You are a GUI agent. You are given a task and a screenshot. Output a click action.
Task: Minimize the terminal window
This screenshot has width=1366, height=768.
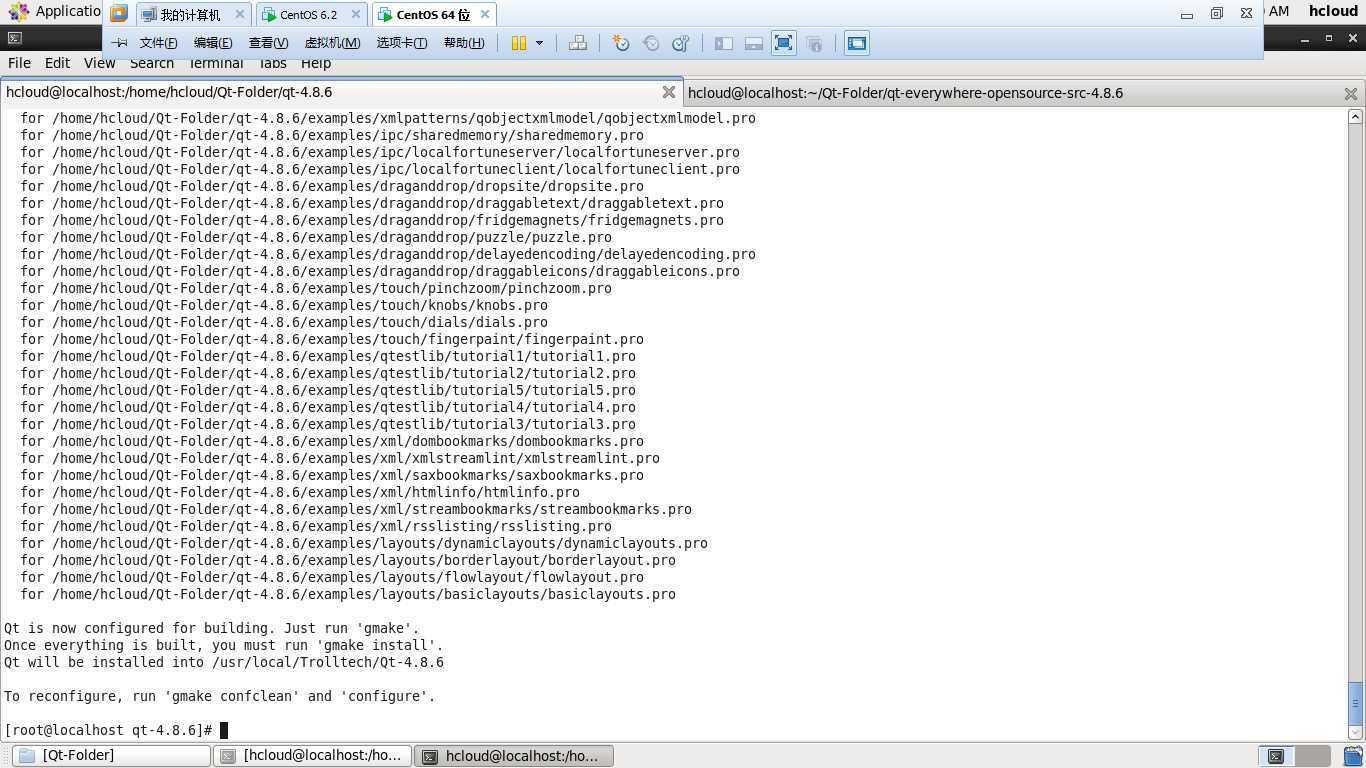tap(1306, 38)
